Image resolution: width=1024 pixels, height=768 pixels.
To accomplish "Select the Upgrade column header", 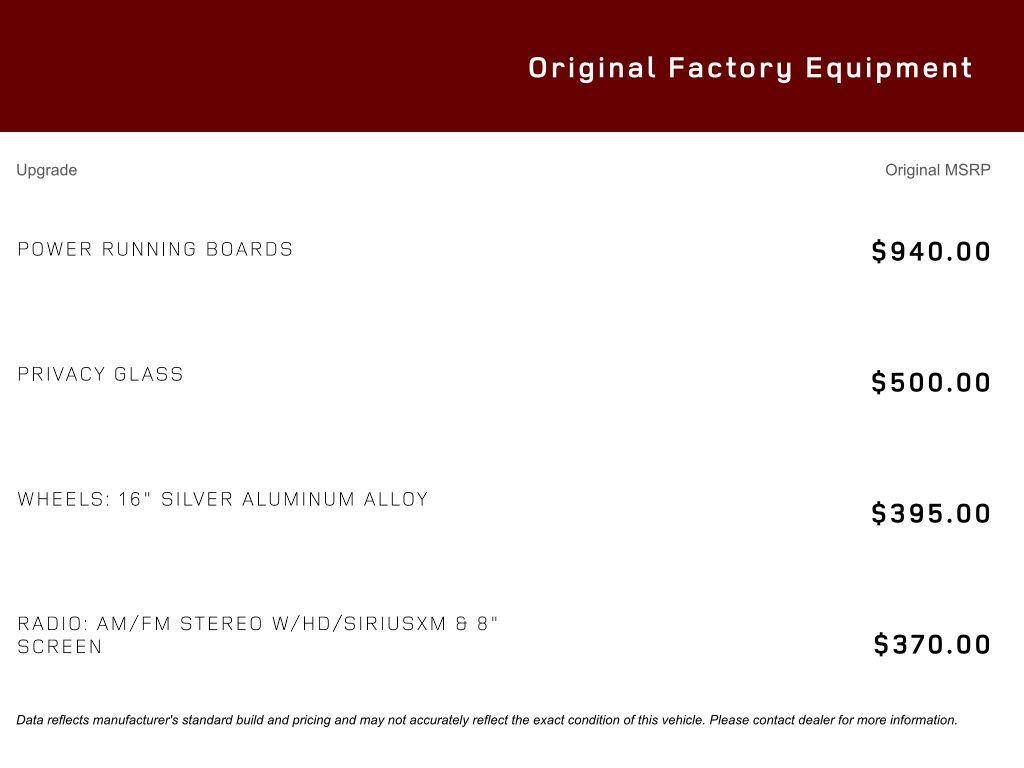I will (x=46, y=170).
